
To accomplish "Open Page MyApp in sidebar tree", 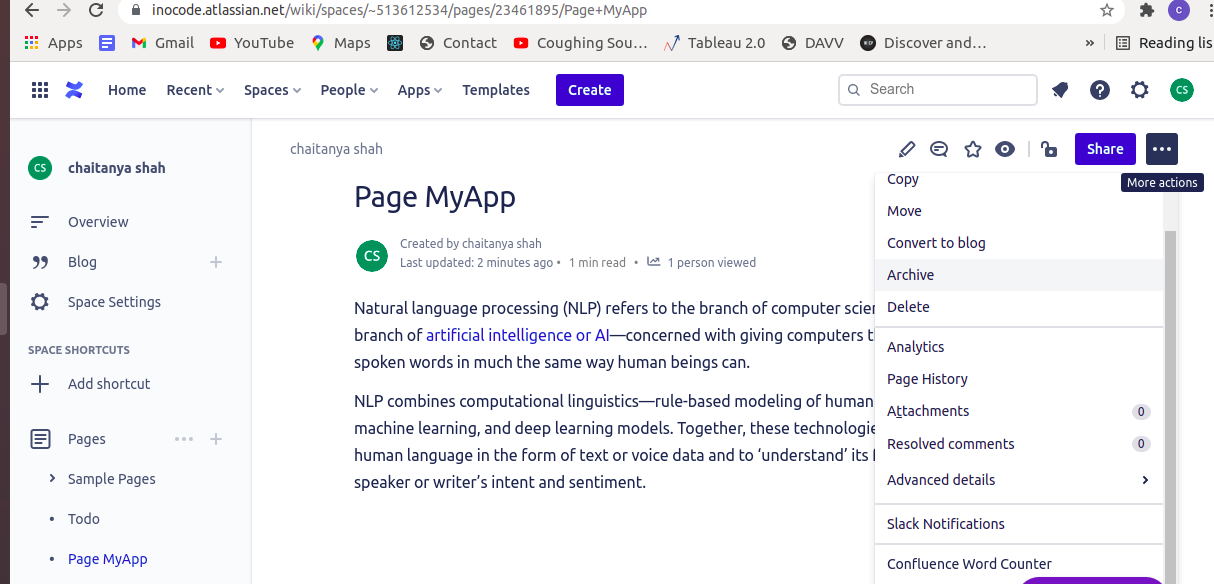I will [x=107, y=559].
